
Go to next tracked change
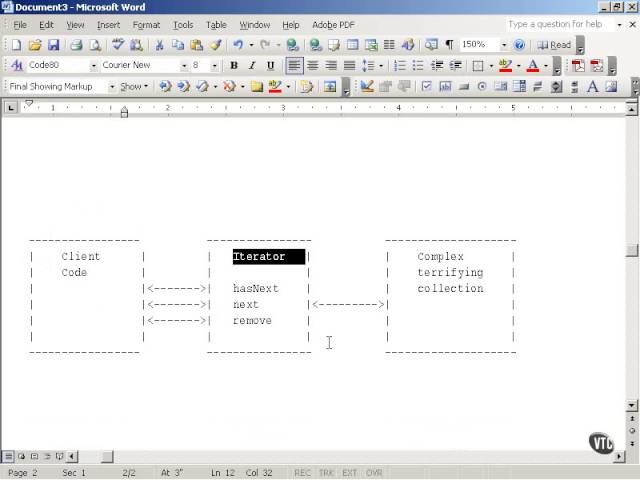coord(184,87)
